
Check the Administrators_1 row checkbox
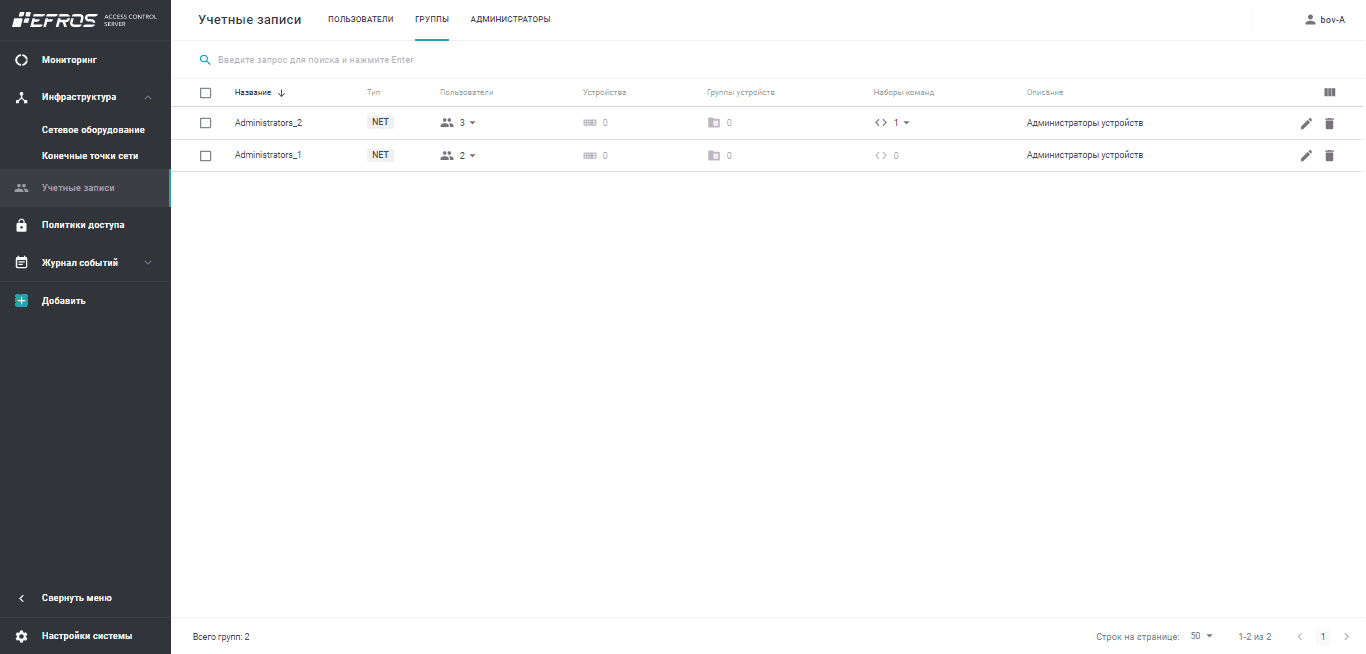tap(206, 155)
